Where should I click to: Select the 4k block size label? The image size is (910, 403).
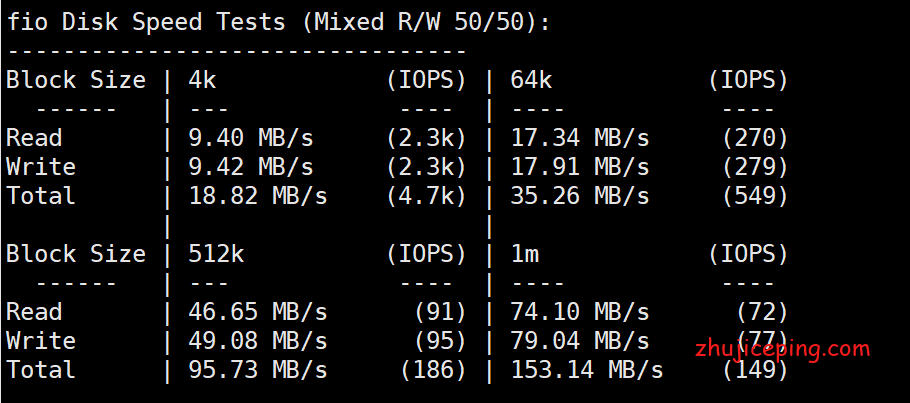[x=202, y=80]
